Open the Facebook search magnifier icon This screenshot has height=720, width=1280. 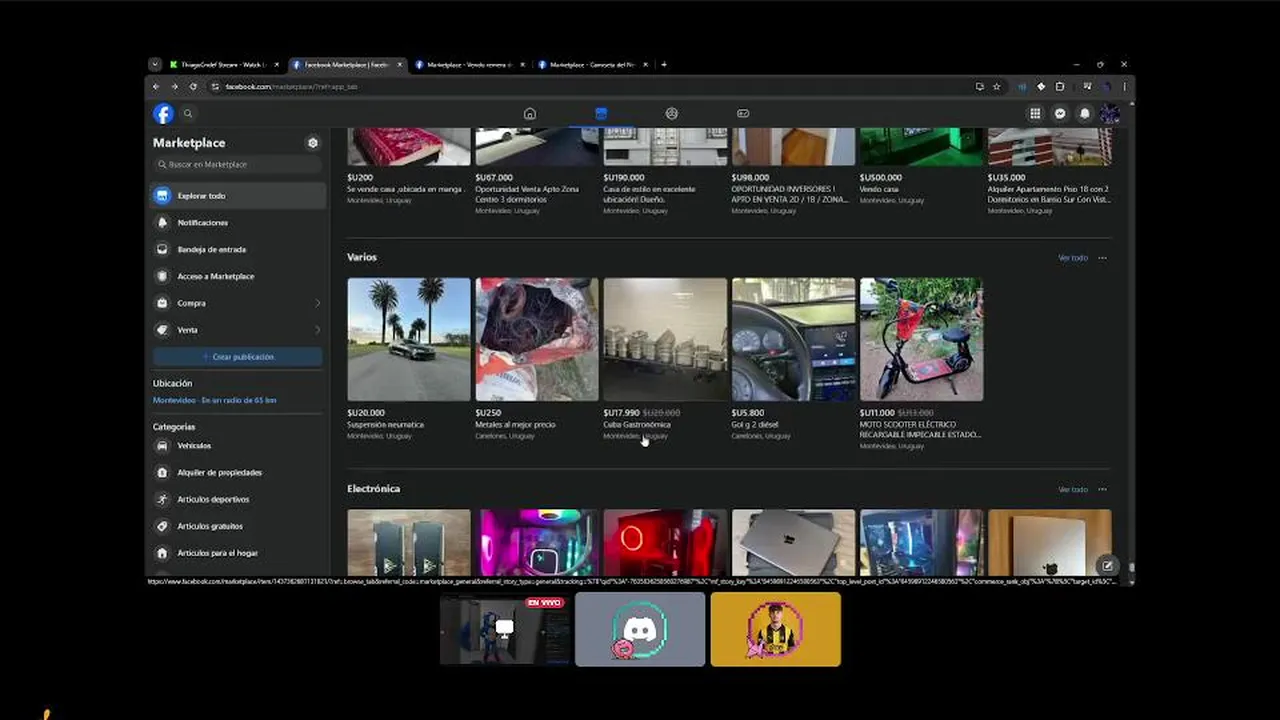click(x=188, y=114)
